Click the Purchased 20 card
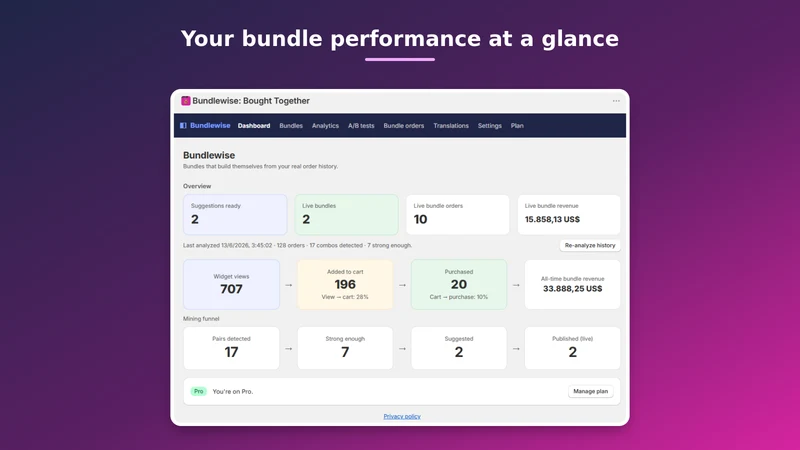The width and height of the screenshot is (800, 450). click(459, 284)
